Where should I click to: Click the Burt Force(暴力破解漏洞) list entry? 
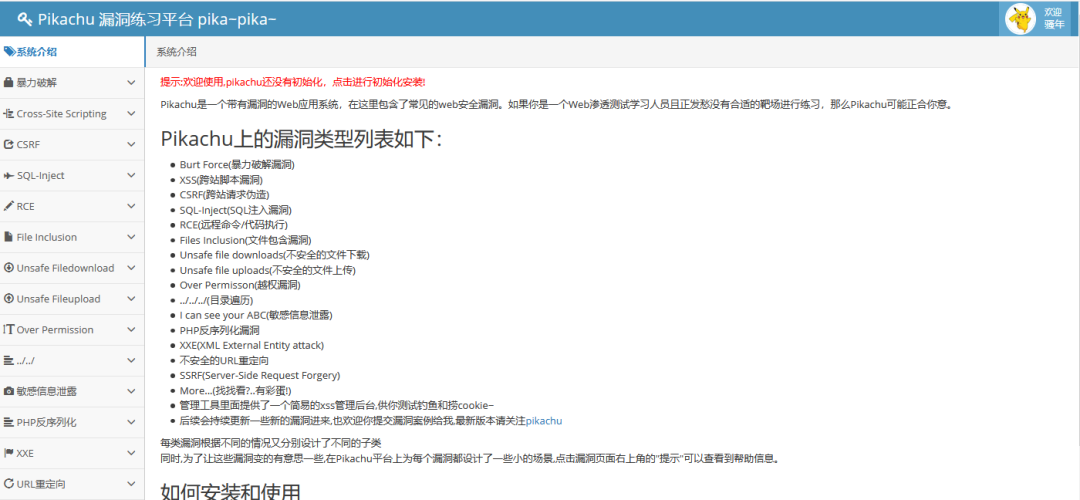coord(237,165)
